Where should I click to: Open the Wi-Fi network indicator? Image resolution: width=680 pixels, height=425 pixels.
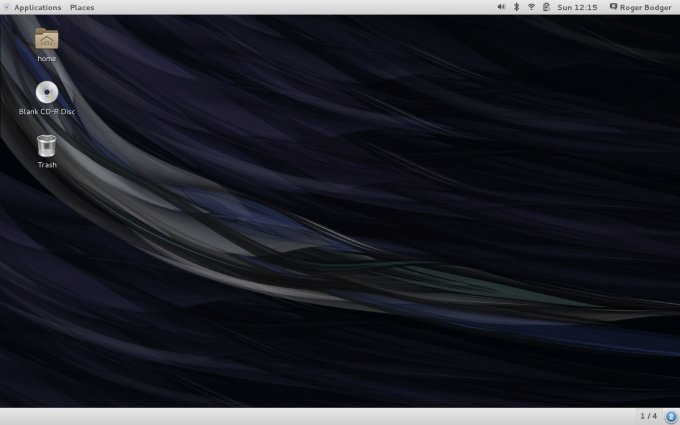pyautogui.click(x=531, y=7)
